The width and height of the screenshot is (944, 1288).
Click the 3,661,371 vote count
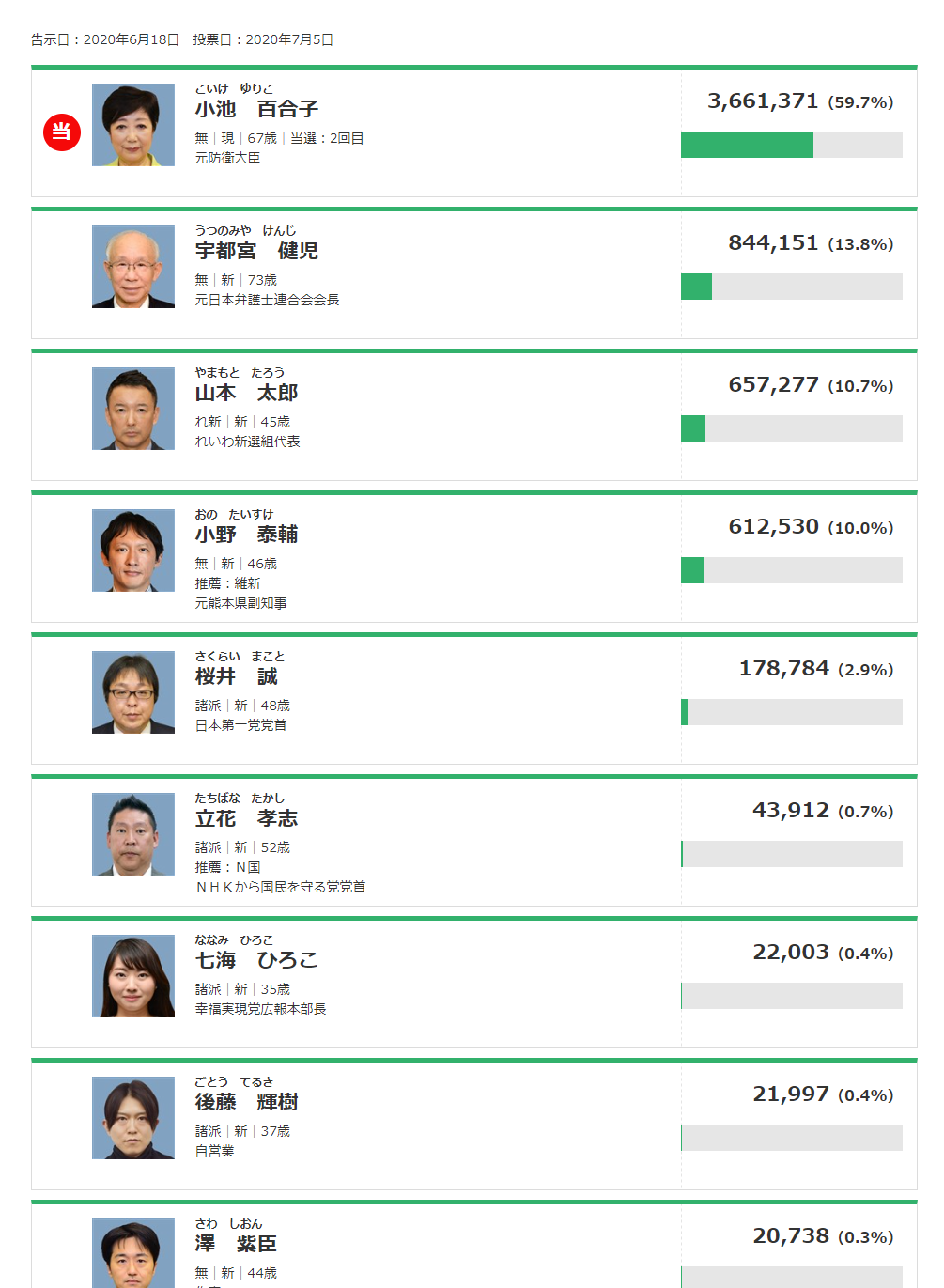pyautogui.click(x=763, y=101)
